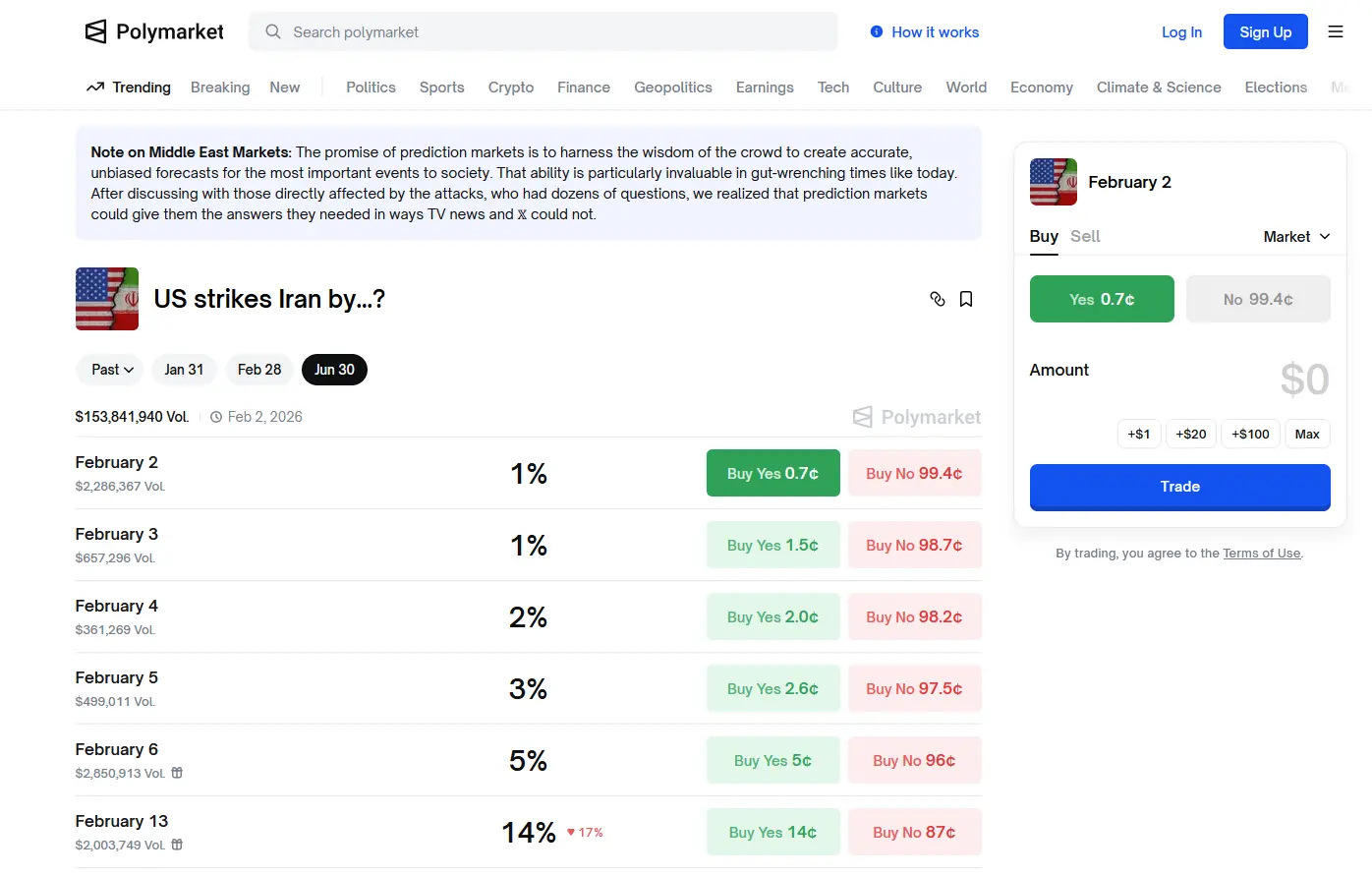The width and height of the screenshot is (1372, 877).
Task: Open the hamburger menu icon
Action: [1336, 31]
